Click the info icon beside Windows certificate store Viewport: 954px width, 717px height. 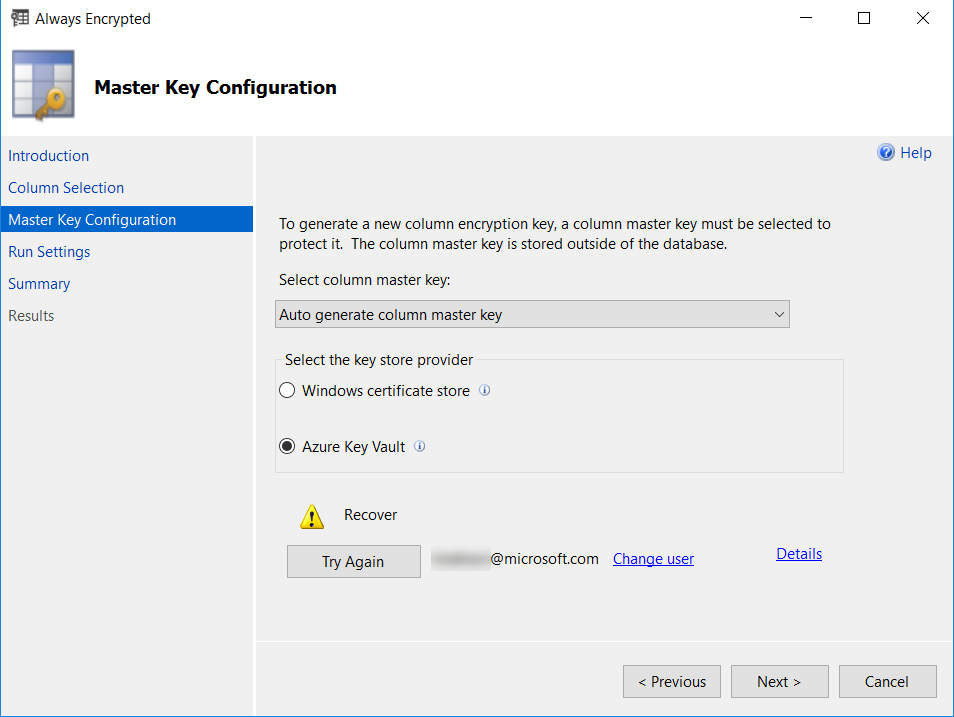pos(485,391)
